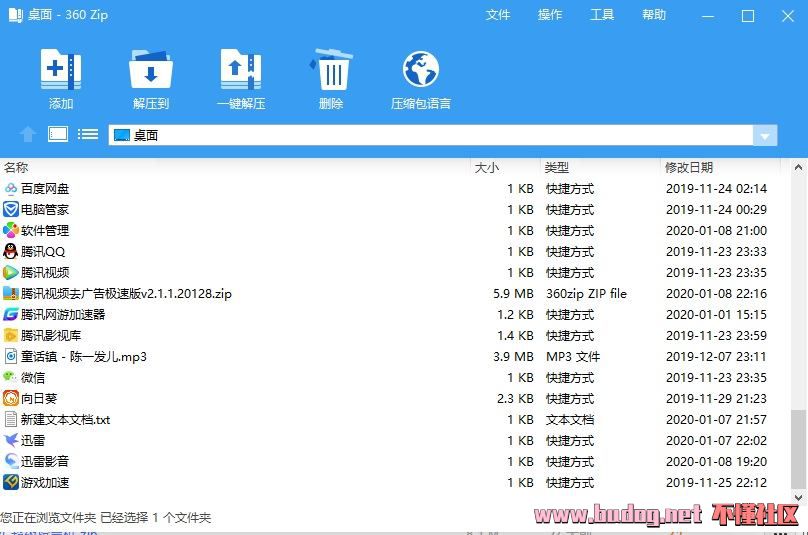
Task: Open the 操作 menu
Action: click(550, 15)
